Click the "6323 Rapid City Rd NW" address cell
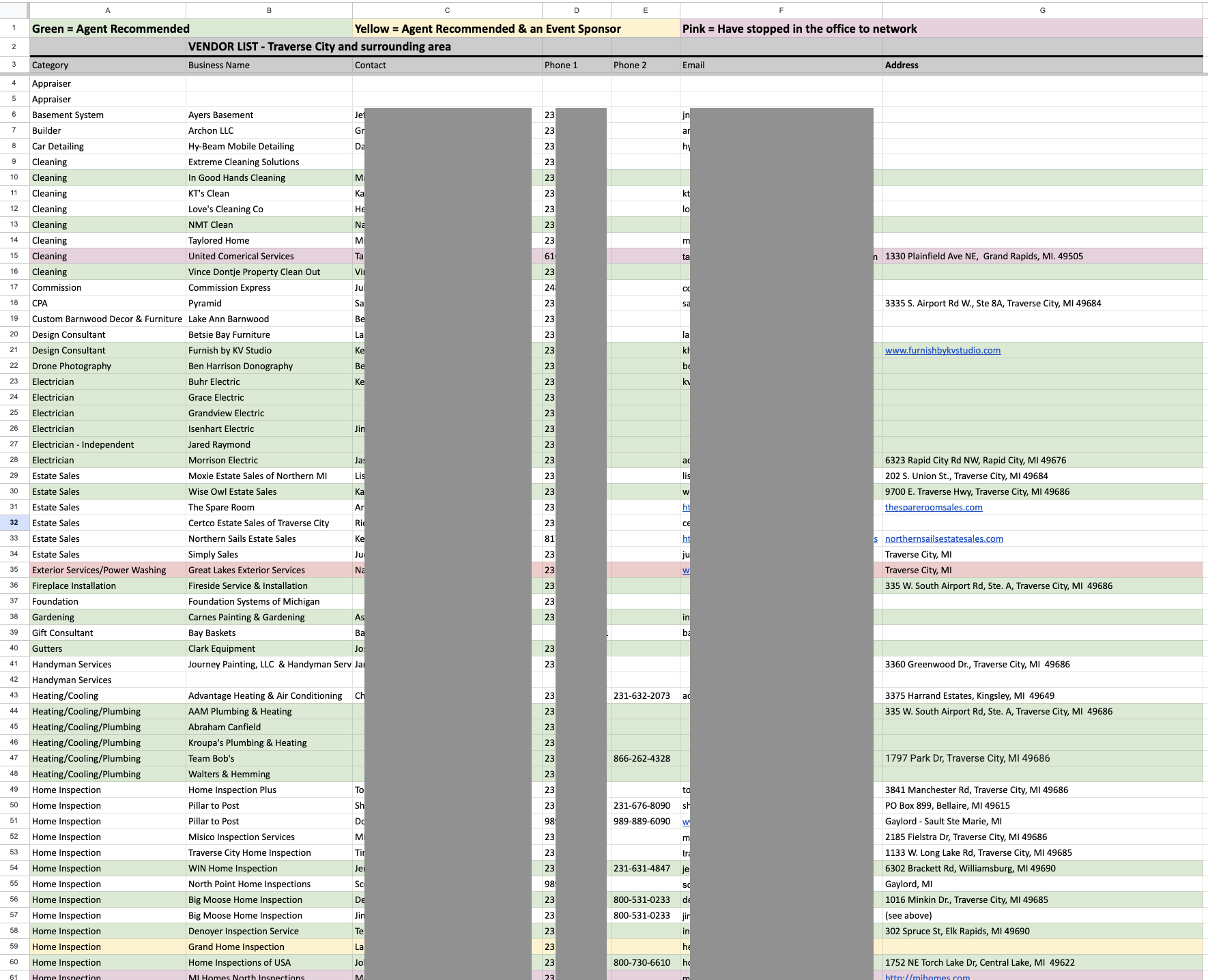The height and width of the screenshot is (980, 1208). [1042, 460]
